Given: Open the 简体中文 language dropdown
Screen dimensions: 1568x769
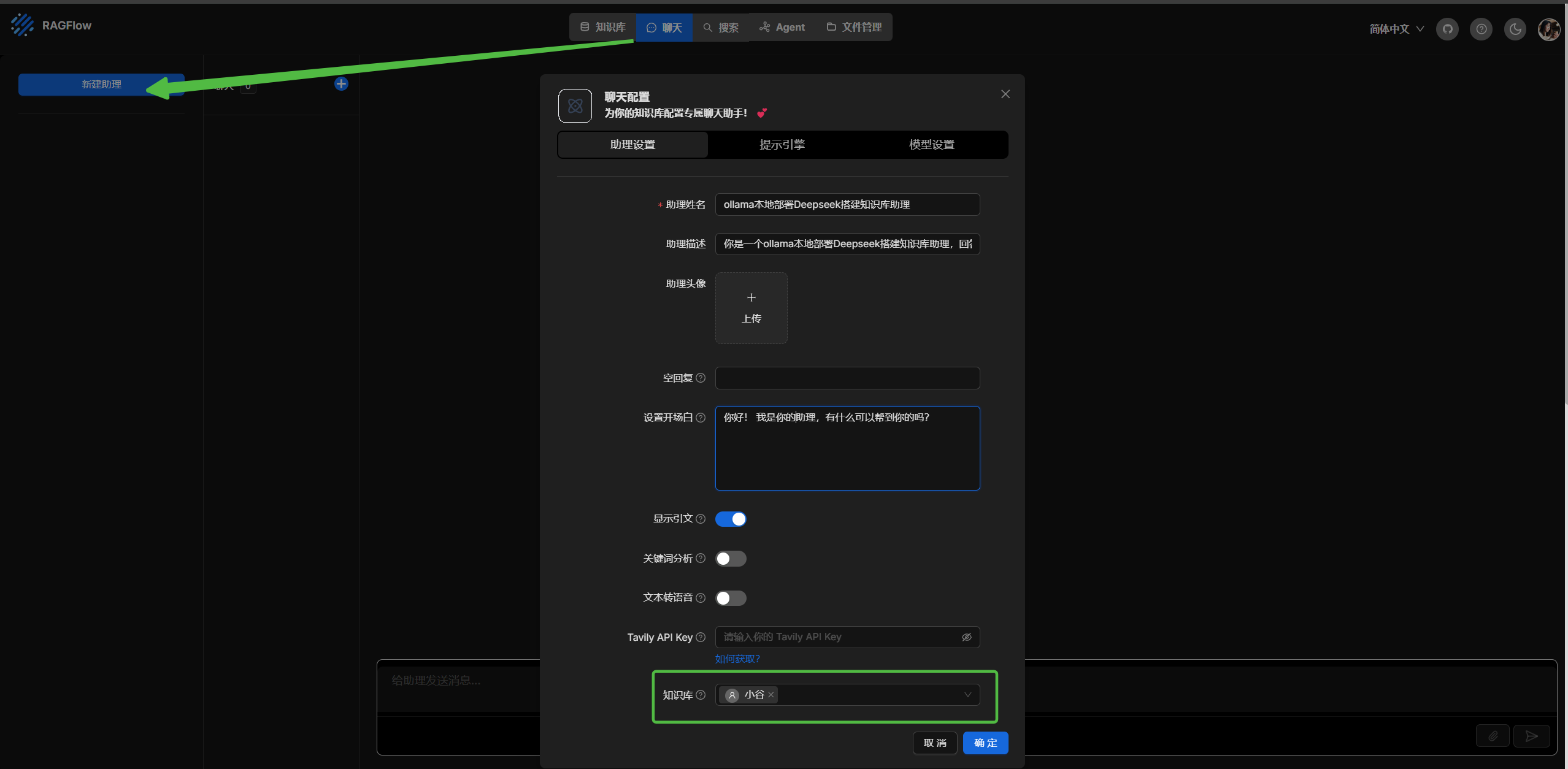Looking at the screenshot, I should click(x=1396, y=29).
